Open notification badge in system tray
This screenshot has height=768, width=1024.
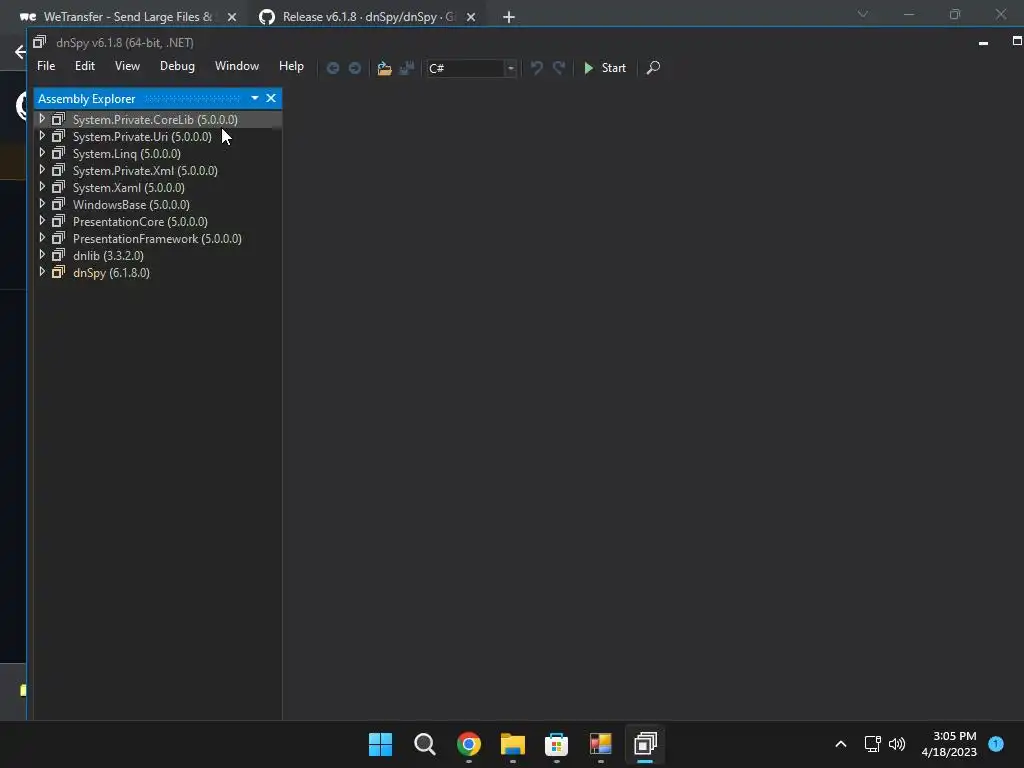(996, 744)
